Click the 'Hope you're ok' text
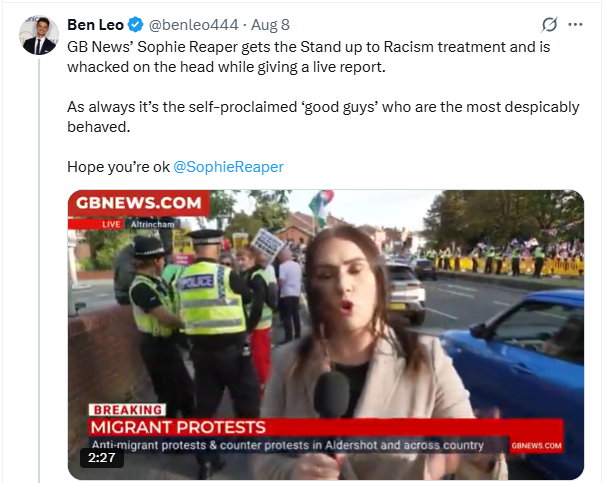Image resolution: width=605 pixels, height=483 pixels. [x=118, y=166]
